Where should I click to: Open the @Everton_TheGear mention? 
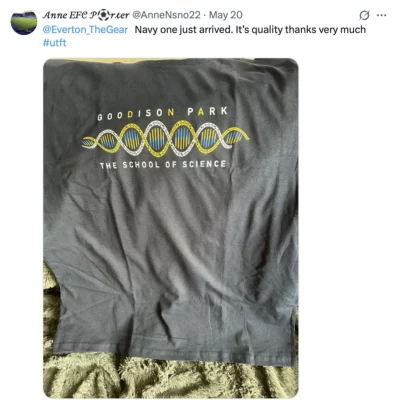(x=85, y=30)
